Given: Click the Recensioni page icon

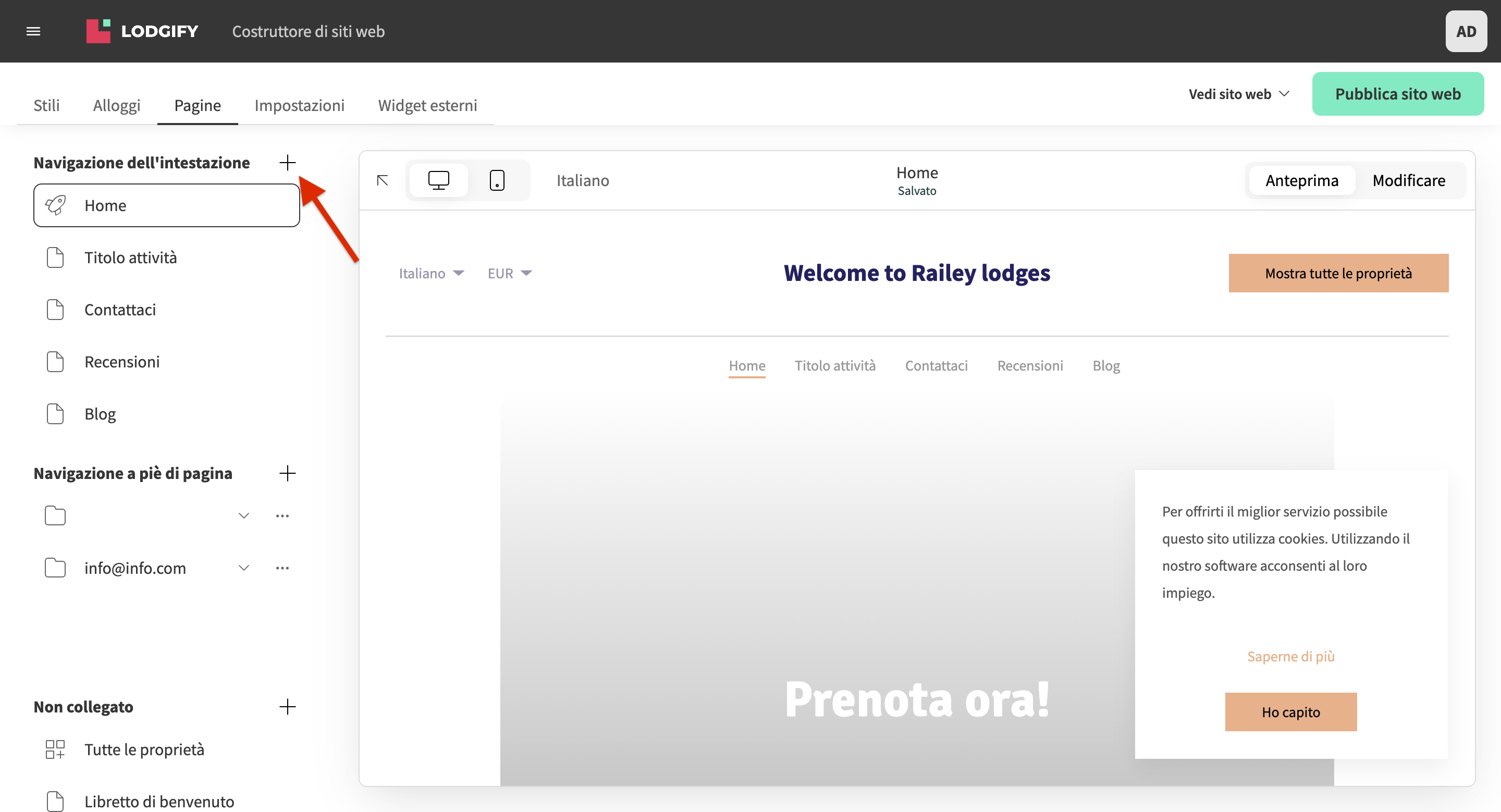Looking at the screenshot, I should (x=55, y=362).
